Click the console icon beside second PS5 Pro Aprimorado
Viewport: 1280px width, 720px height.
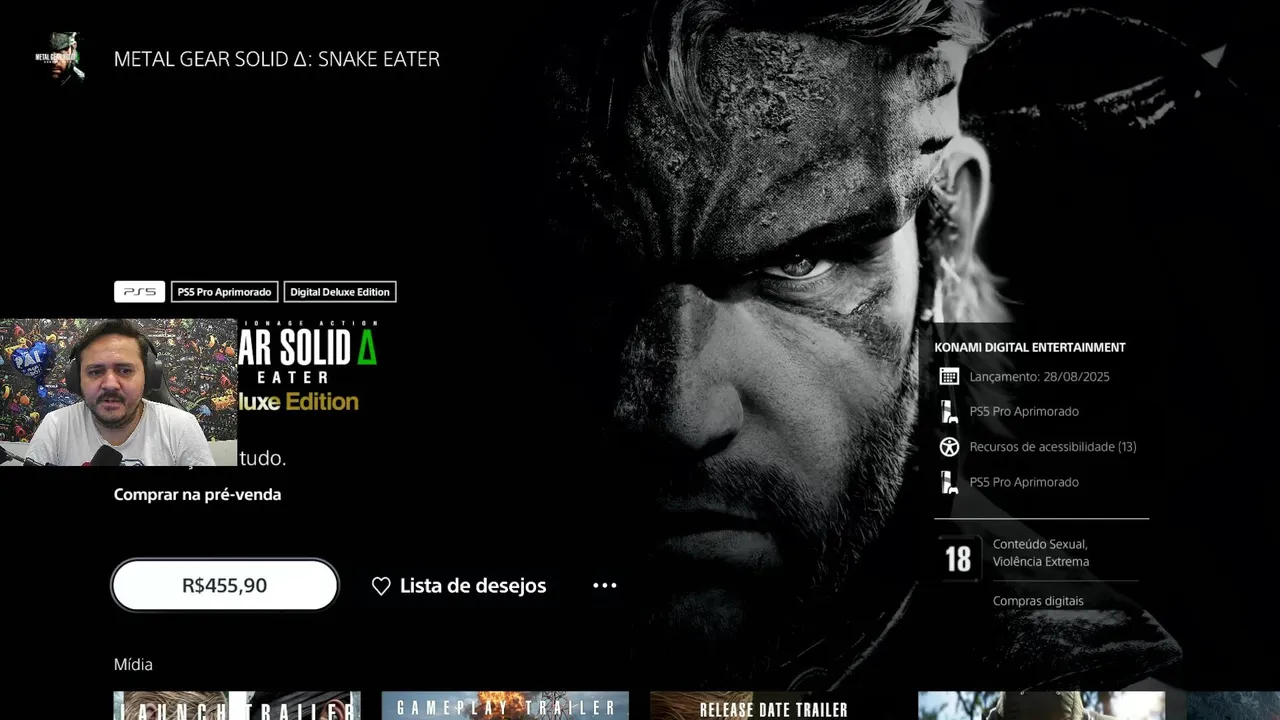tap(949, 482)
